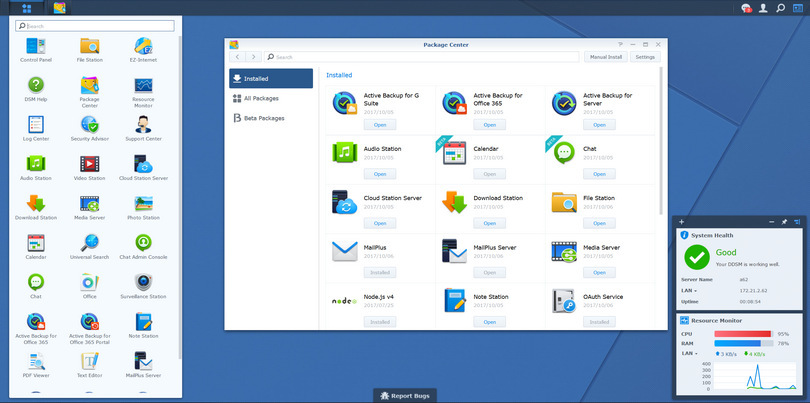Add a widget with the plus icon
Viewport: 810px width, 403px height.
pos(682,222)
